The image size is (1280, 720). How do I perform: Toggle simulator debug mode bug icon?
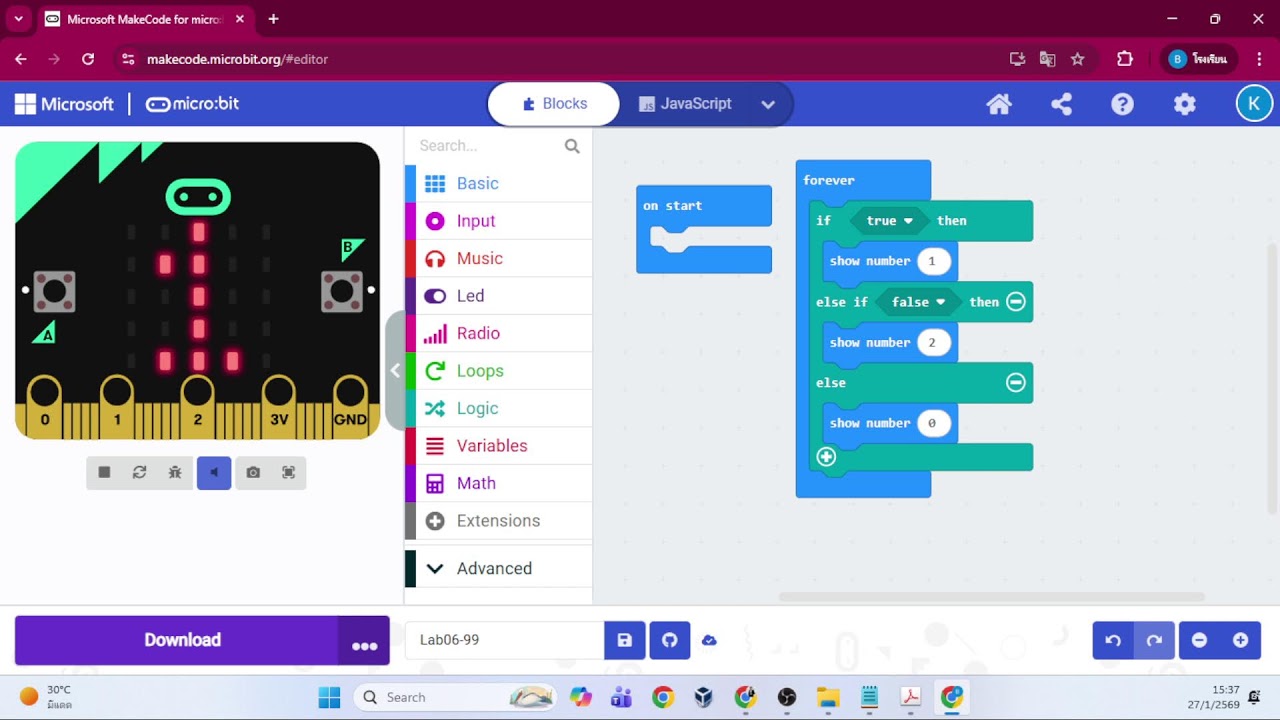point(175,472)
